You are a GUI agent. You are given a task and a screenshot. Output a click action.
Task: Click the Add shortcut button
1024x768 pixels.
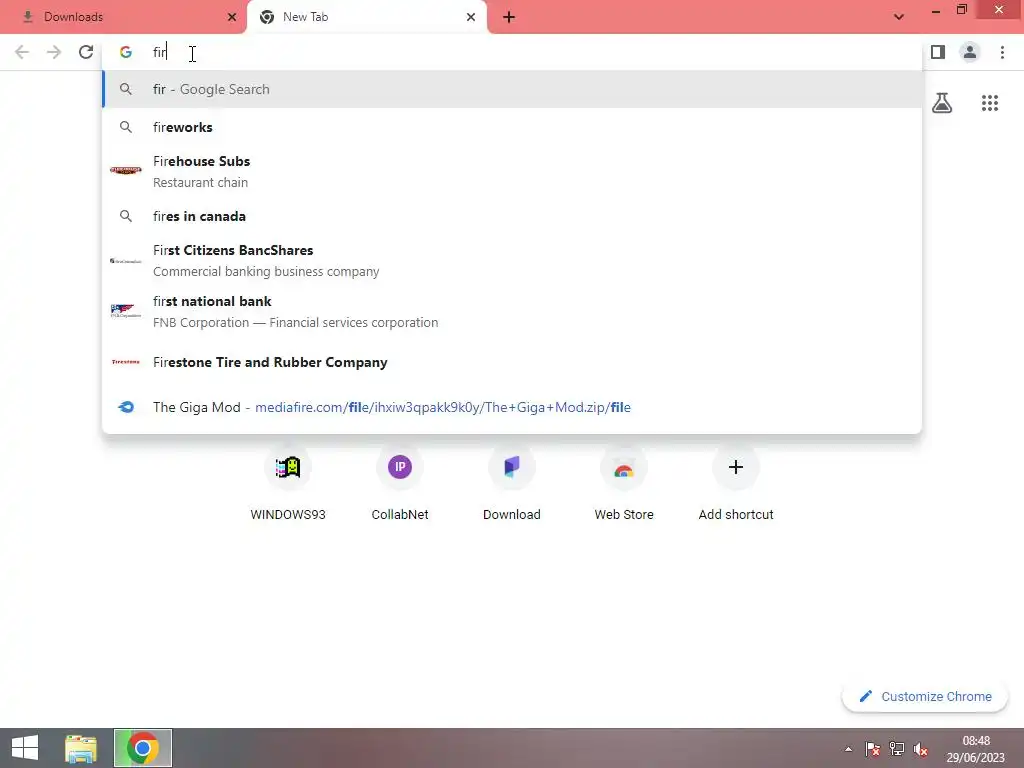click(x=736, y=484)
